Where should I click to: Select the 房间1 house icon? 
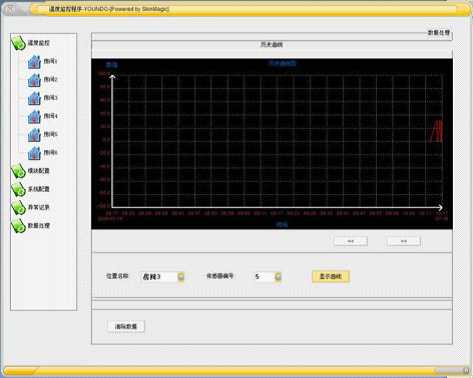[34, 62]
